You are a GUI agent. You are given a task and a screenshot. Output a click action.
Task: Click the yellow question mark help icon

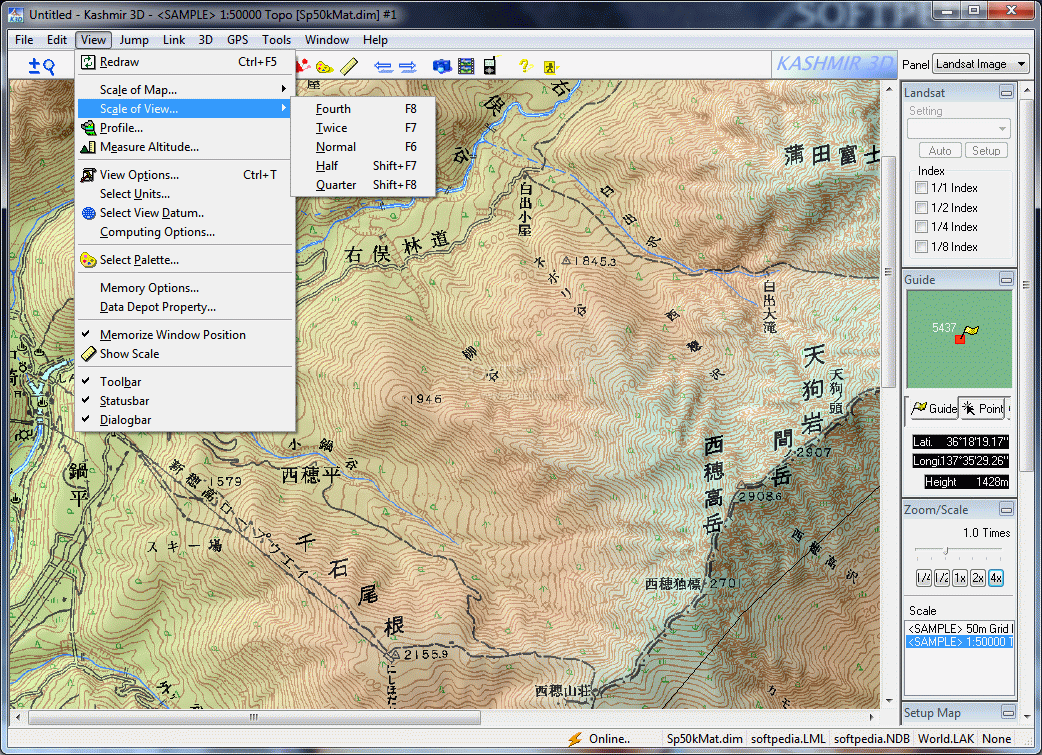(525, 66)
